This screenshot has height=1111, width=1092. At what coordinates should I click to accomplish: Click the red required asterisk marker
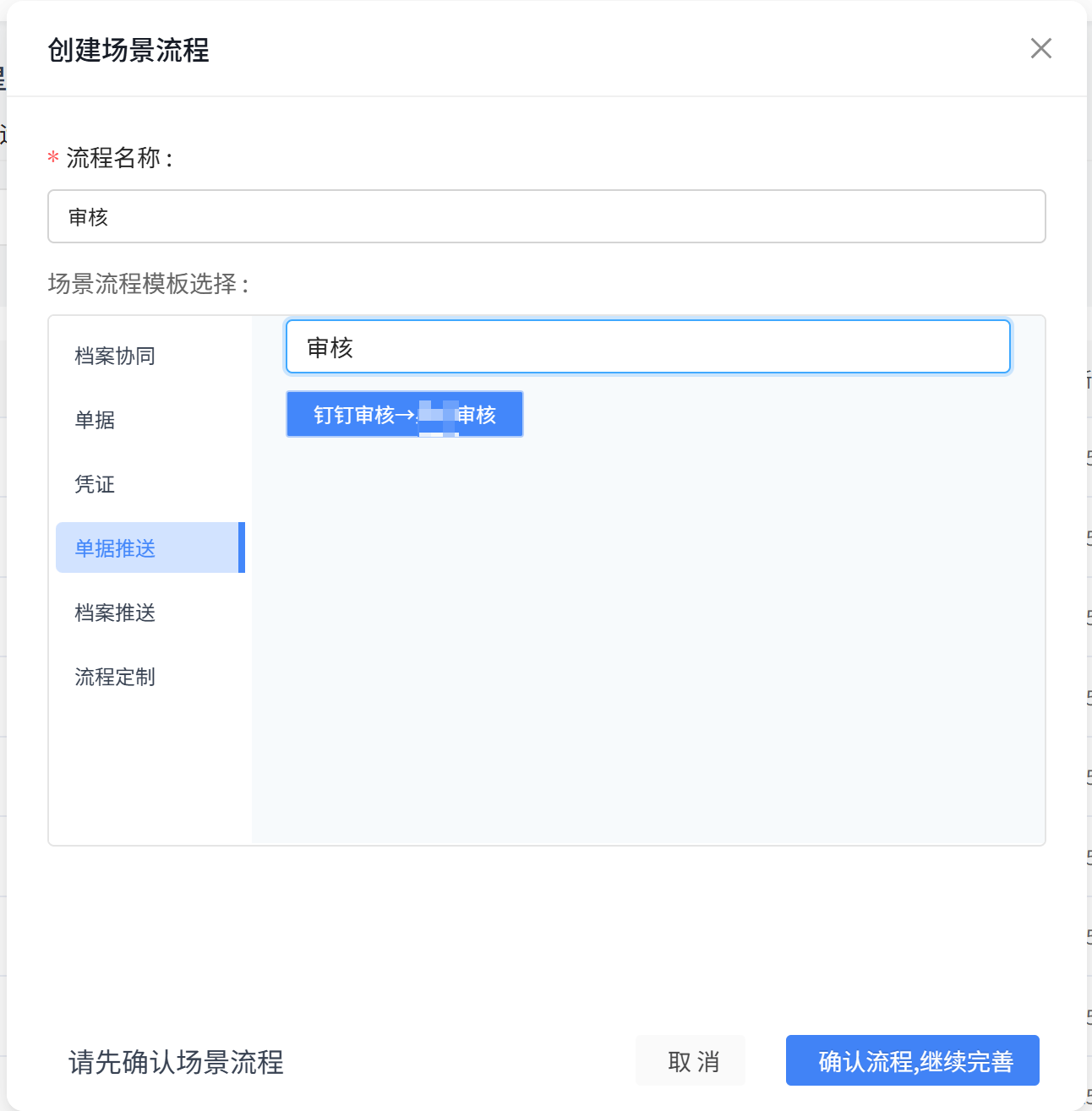click(53, 158)
